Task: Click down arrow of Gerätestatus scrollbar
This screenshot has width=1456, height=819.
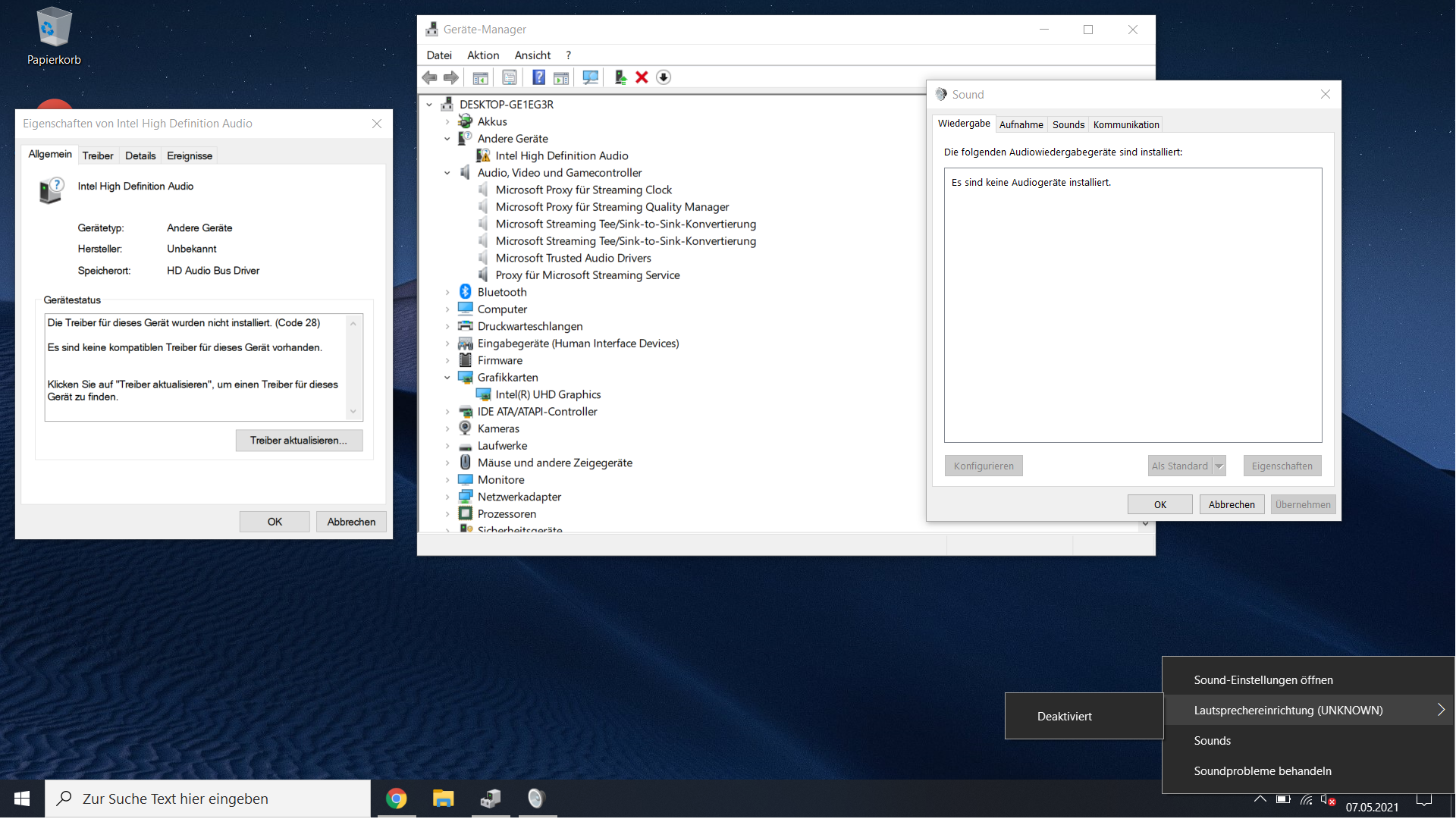Action: [353, 412]
